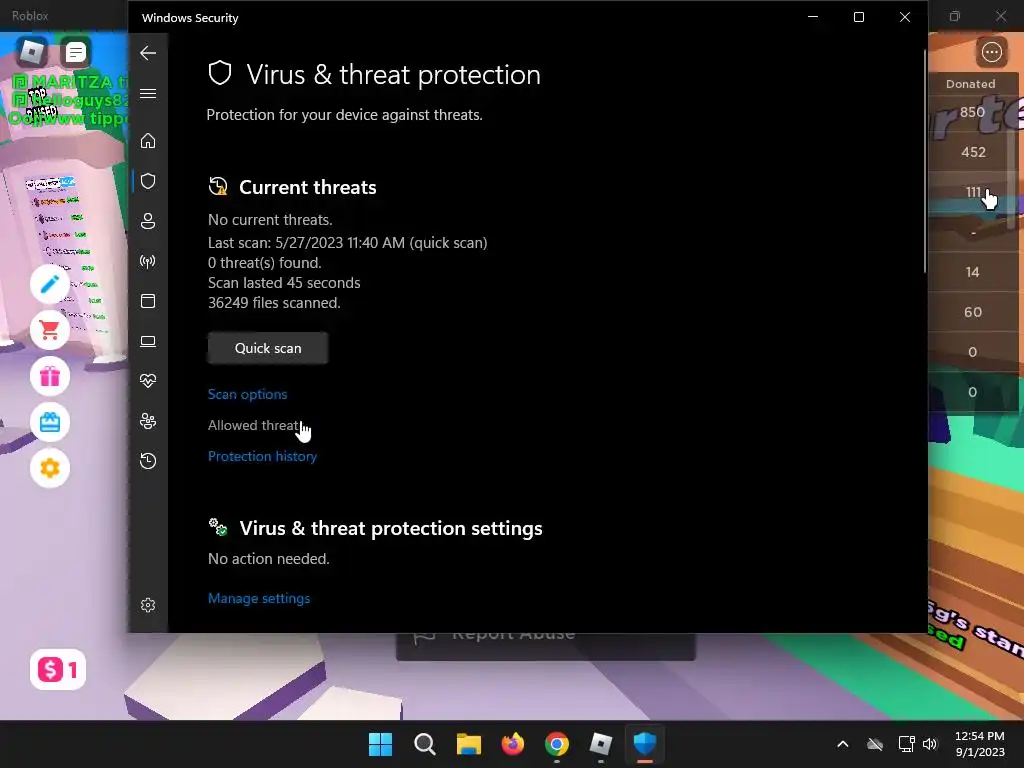
Task: Open the hamburger navigation menu
Action: point(148,93)
